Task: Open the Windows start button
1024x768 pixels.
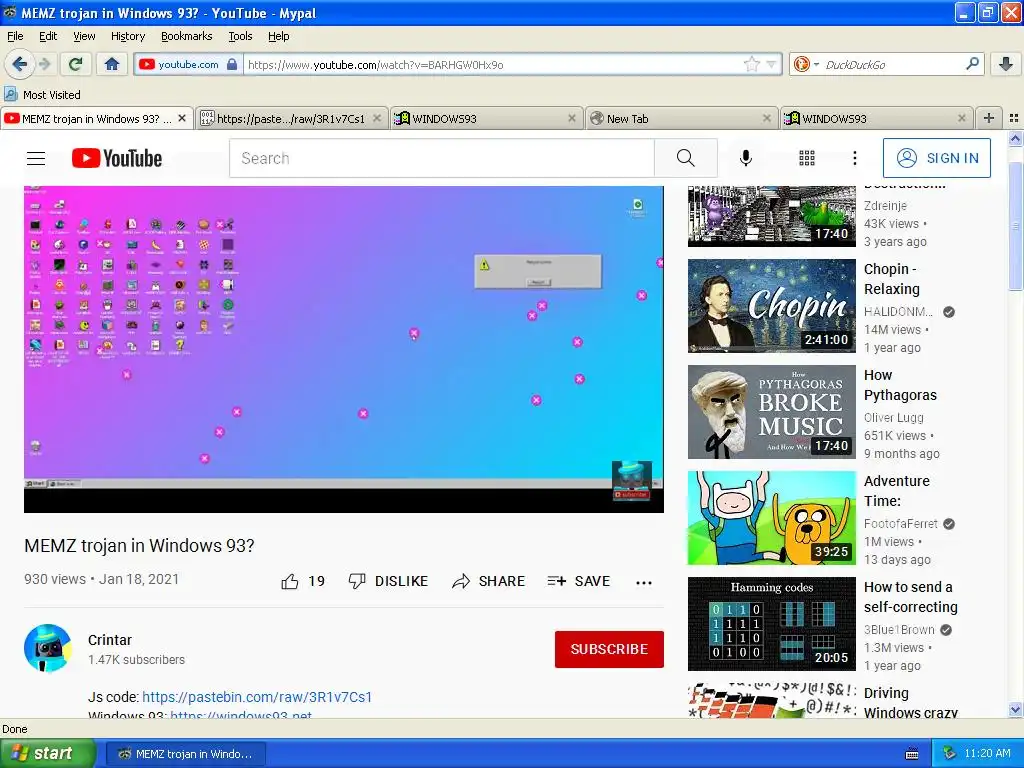Action: [47, 754]
